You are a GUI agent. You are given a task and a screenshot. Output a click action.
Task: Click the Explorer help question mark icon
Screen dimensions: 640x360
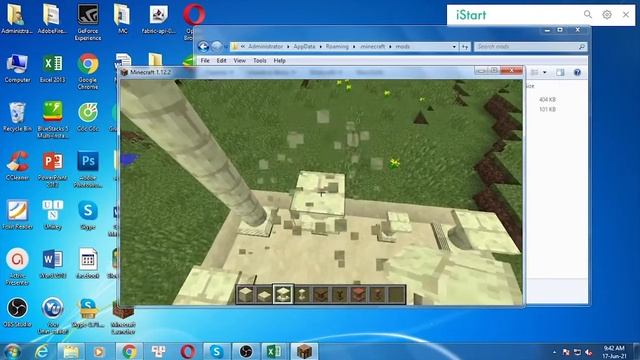[x=577, y=73]
